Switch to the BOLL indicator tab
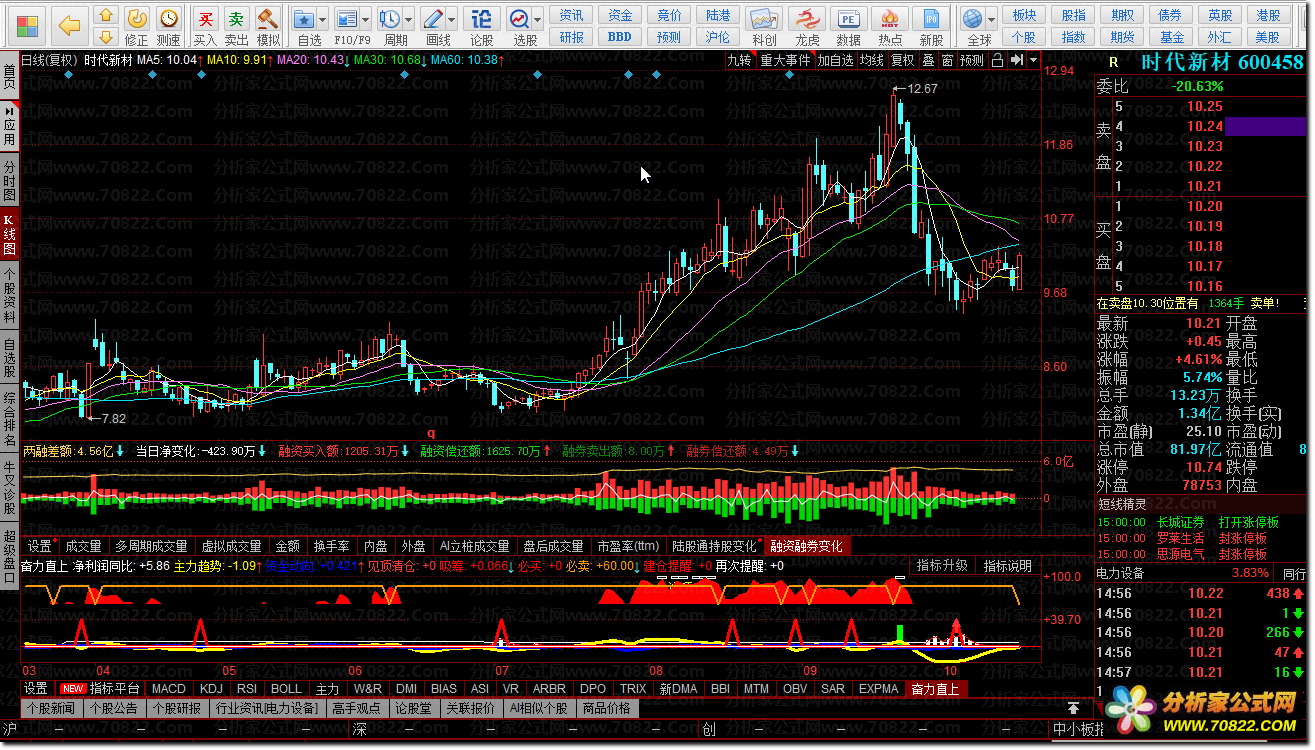Screen dimensions: 1315x750 coord(286,689)
